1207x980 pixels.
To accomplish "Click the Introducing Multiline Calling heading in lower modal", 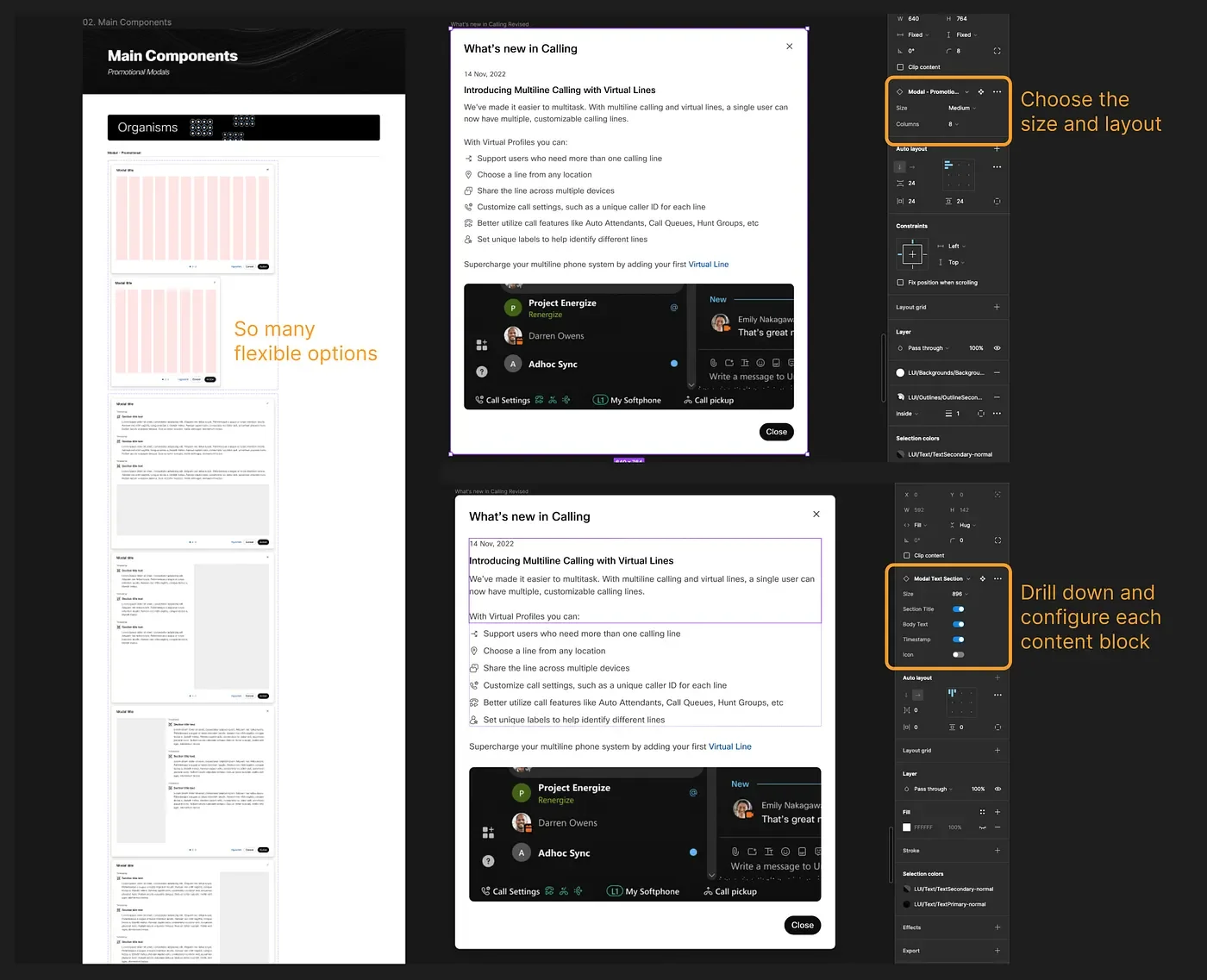I will coord(571,560).
